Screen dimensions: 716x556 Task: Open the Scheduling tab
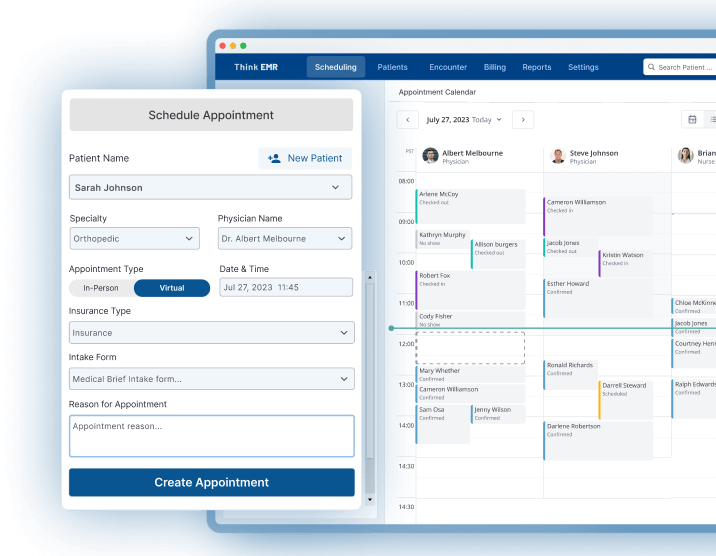(x=336, y=67)
